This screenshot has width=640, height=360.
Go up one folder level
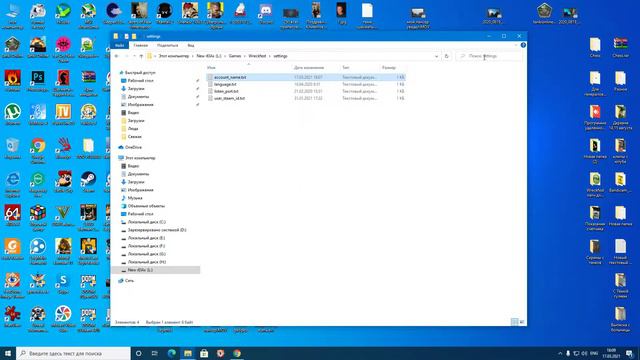pyautogui.click(x=141, y=56)
